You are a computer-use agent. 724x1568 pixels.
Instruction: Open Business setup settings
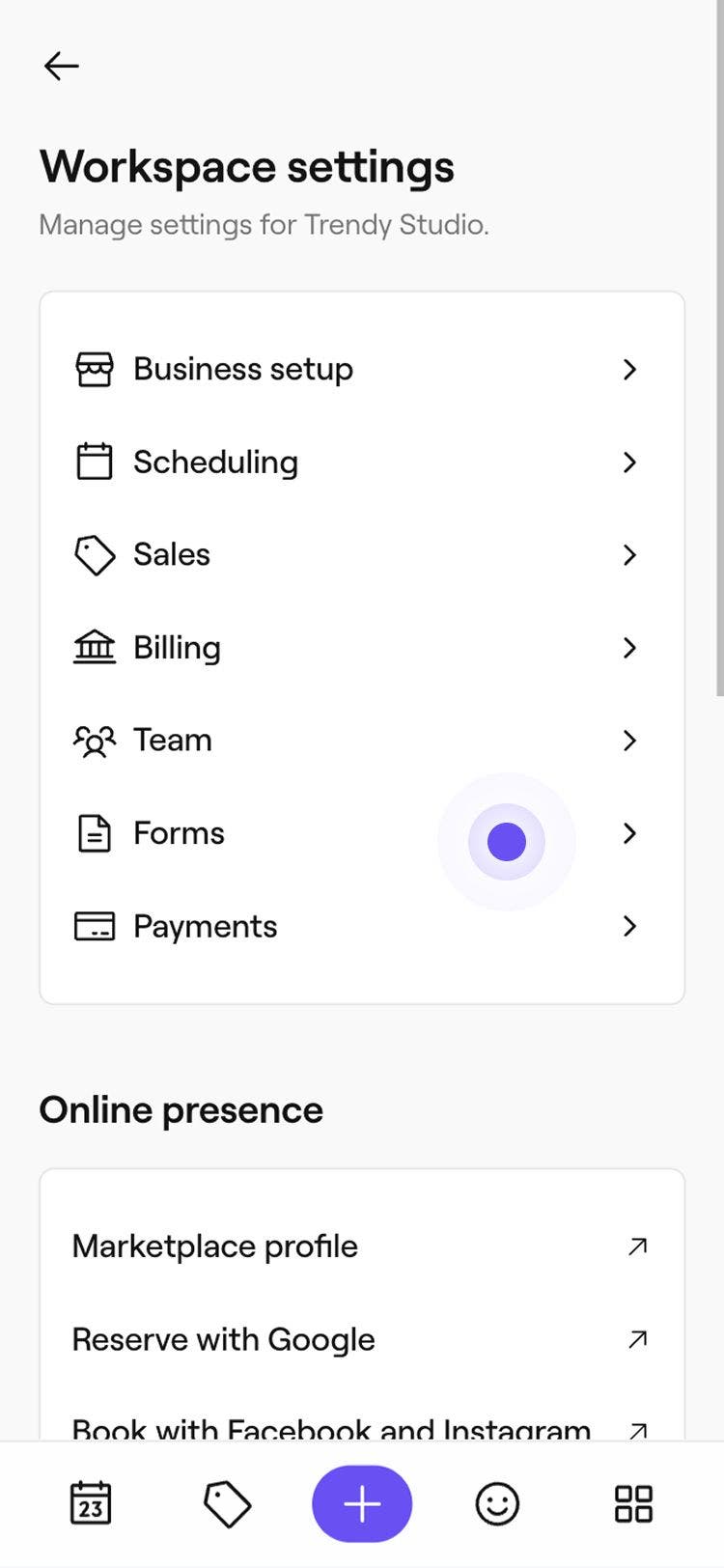coord(243,369)
